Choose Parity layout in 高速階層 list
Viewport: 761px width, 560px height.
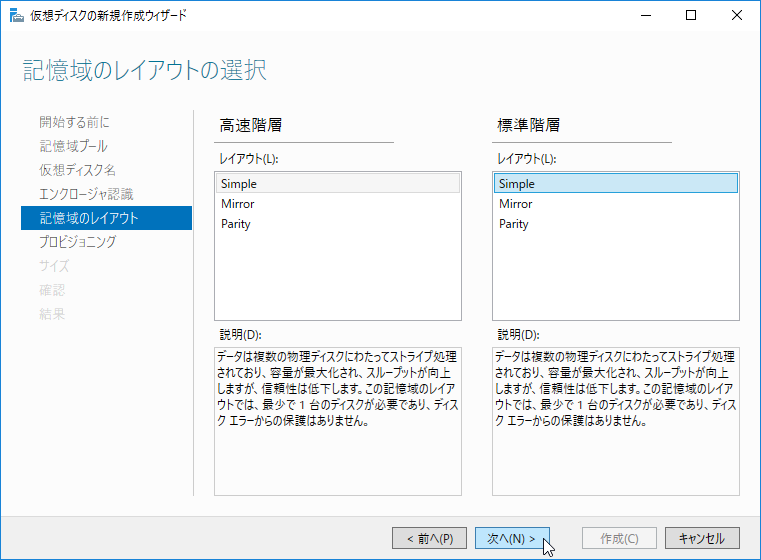[338, 224]
